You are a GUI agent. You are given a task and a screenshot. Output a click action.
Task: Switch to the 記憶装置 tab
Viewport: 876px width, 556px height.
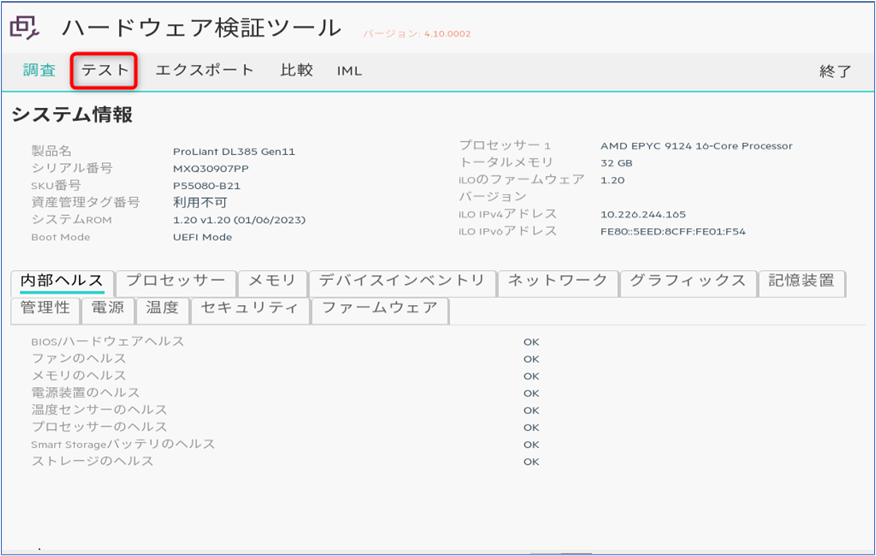pyautogui.click(x=801, y=282)
